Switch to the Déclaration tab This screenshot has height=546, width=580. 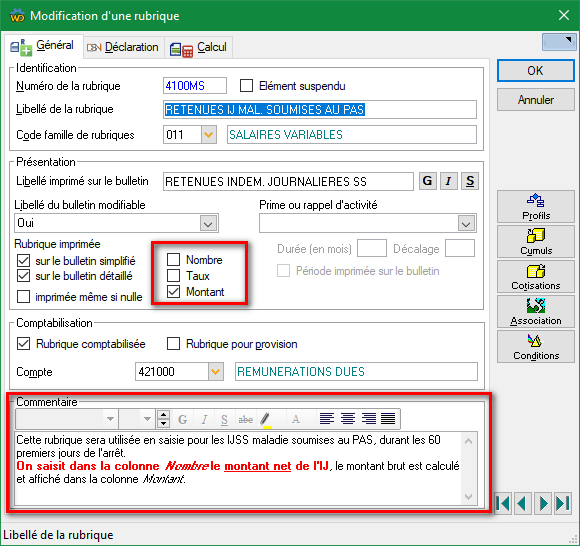coord(123,47)
